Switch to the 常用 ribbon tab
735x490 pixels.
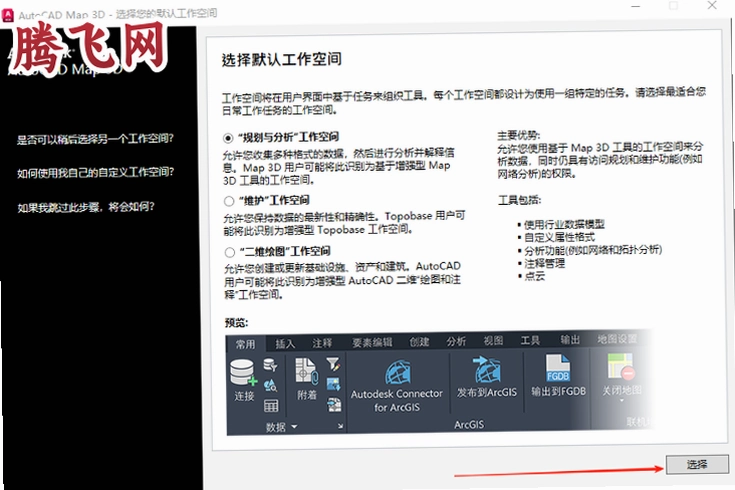[246, 344]
